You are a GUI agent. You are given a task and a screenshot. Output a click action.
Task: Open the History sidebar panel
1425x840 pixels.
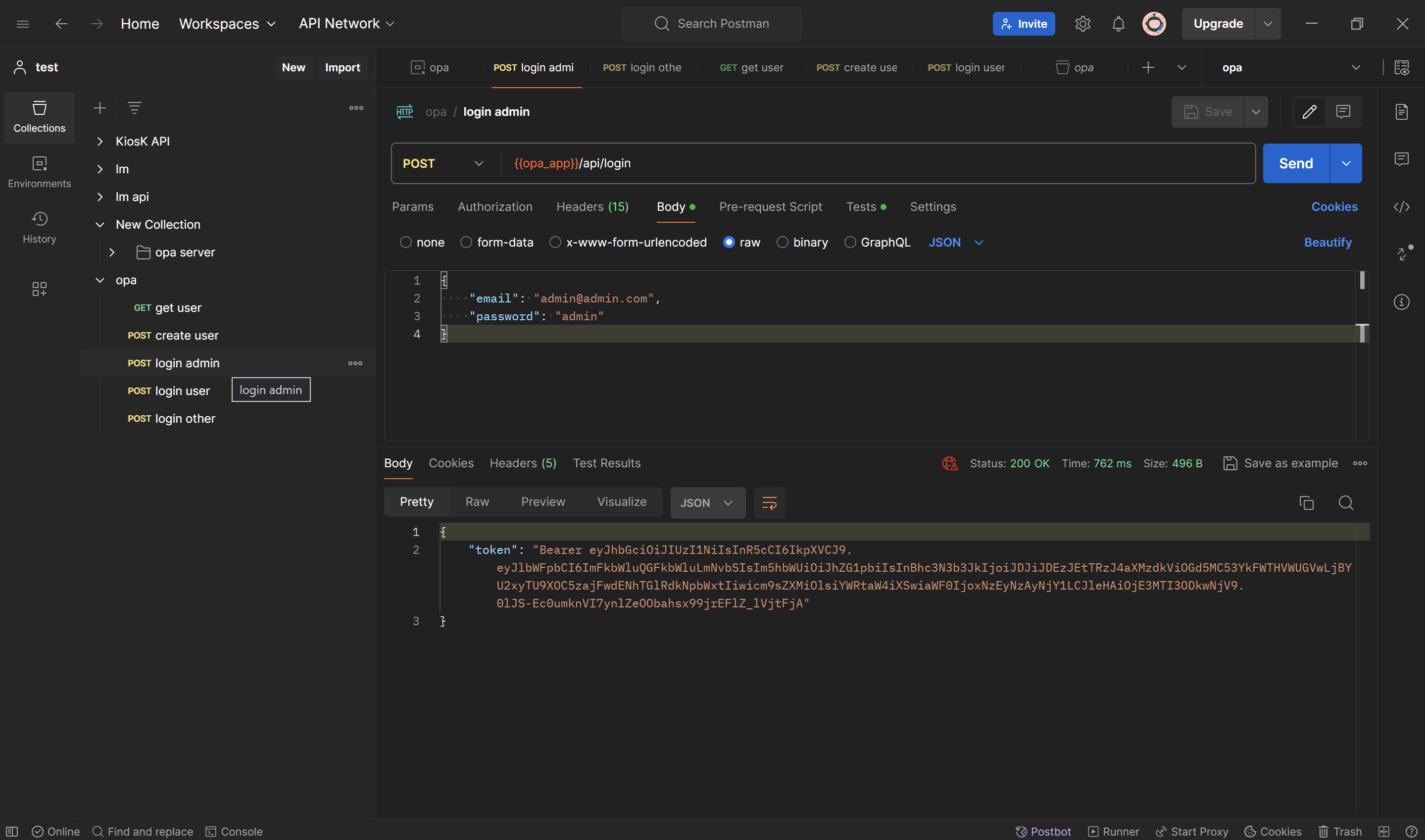[39, 227]
